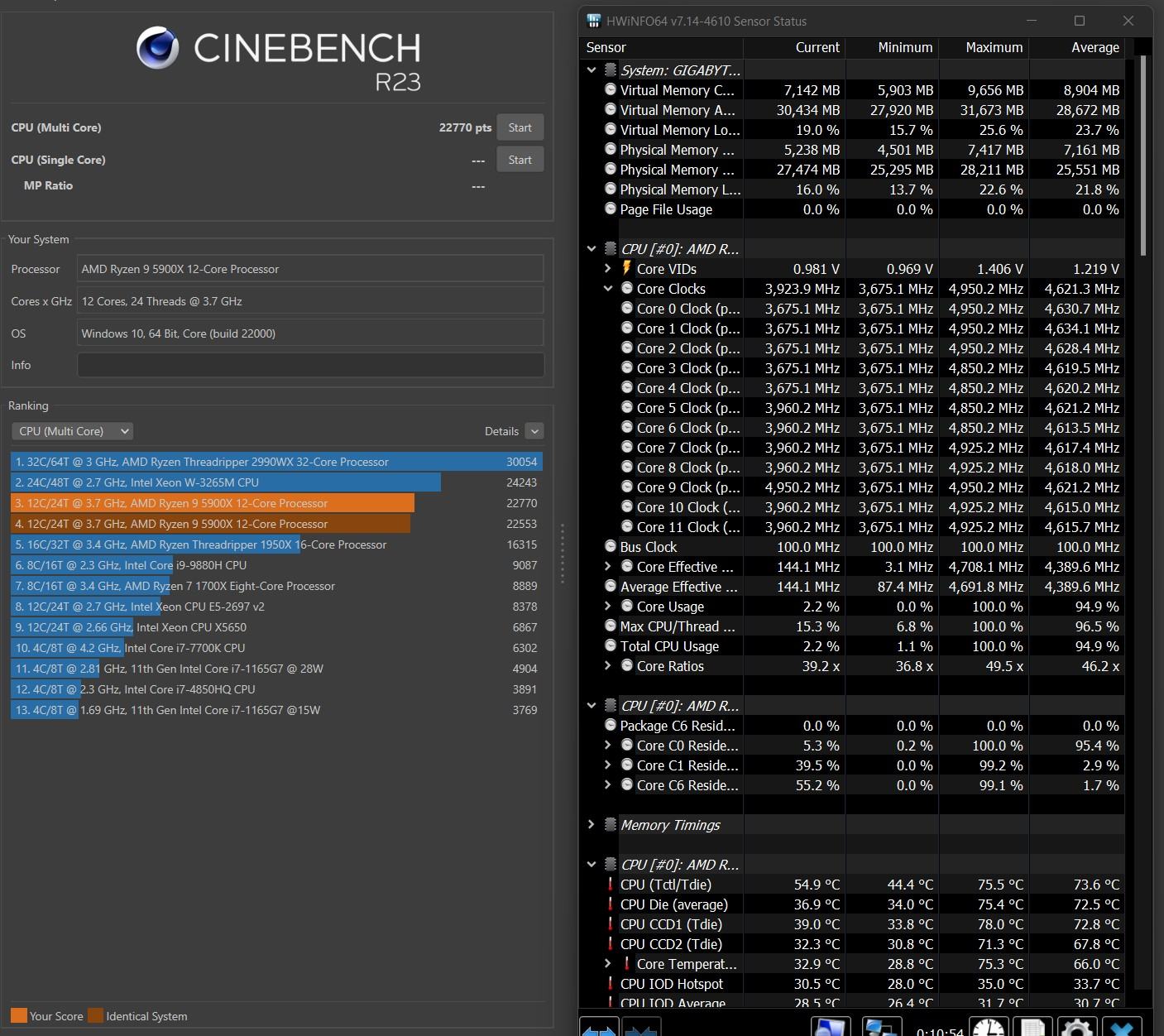Open the CPU (Multi Core) ranking dropdown
1164x1036 pixels.
pyautogui.click(x=72, y=431)
